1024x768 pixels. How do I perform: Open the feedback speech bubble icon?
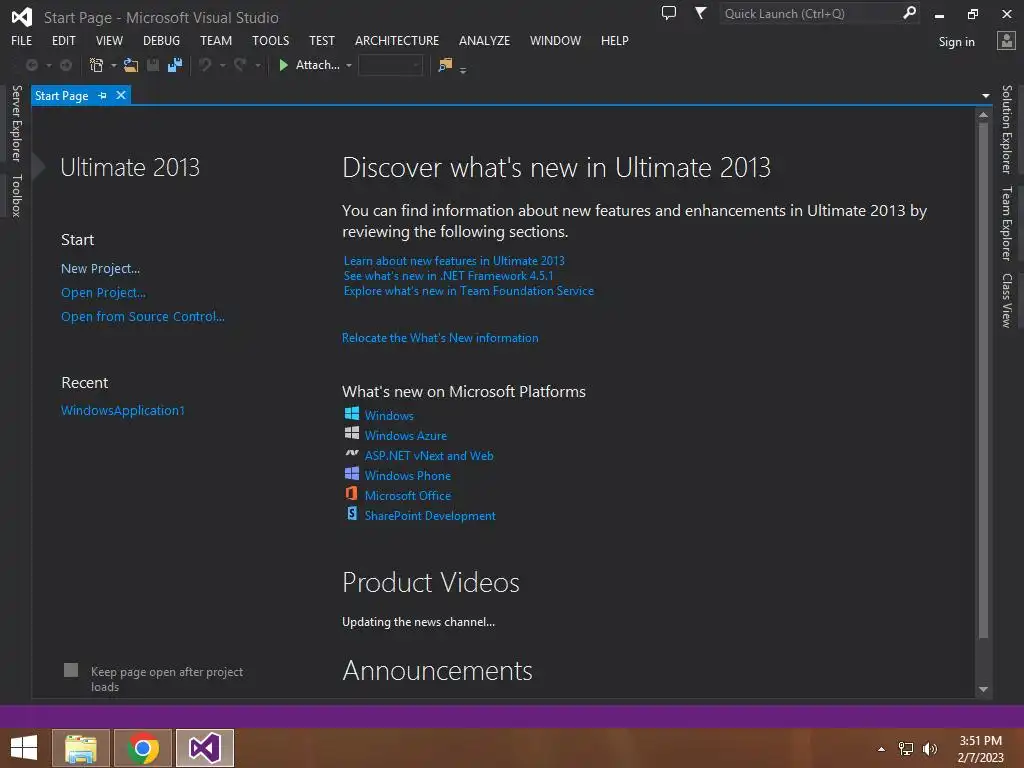669,13
